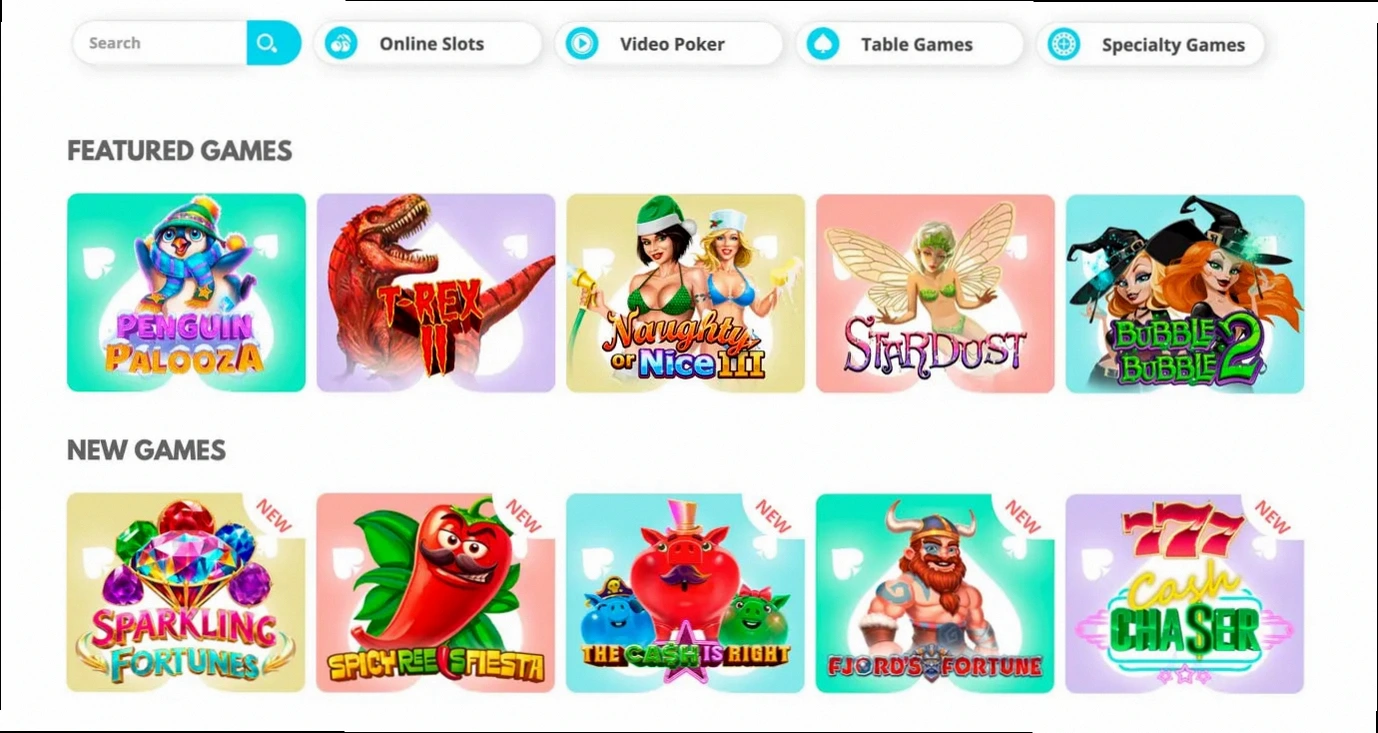Switch to Video Poker games

pos(669,44)
